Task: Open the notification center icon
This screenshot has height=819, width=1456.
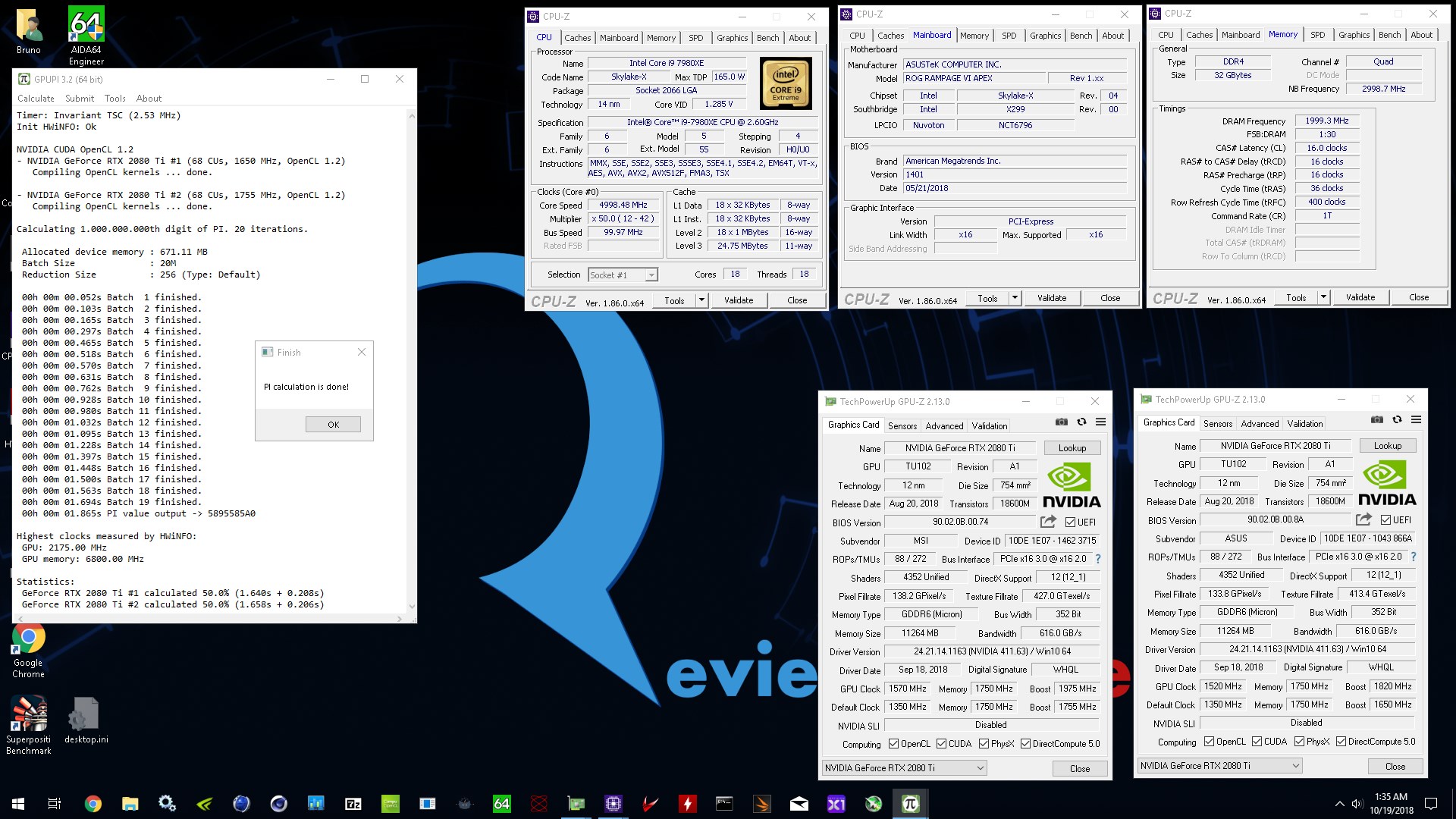Action: tap(1431, 804)
